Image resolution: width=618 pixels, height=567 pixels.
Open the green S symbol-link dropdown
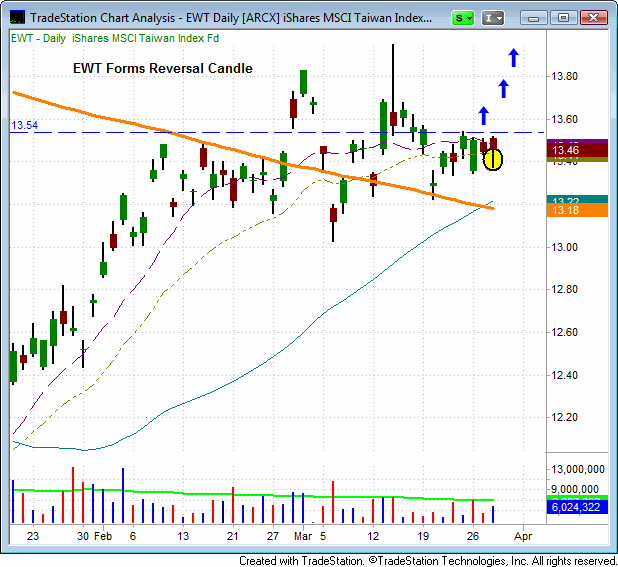tap(463, 18)
